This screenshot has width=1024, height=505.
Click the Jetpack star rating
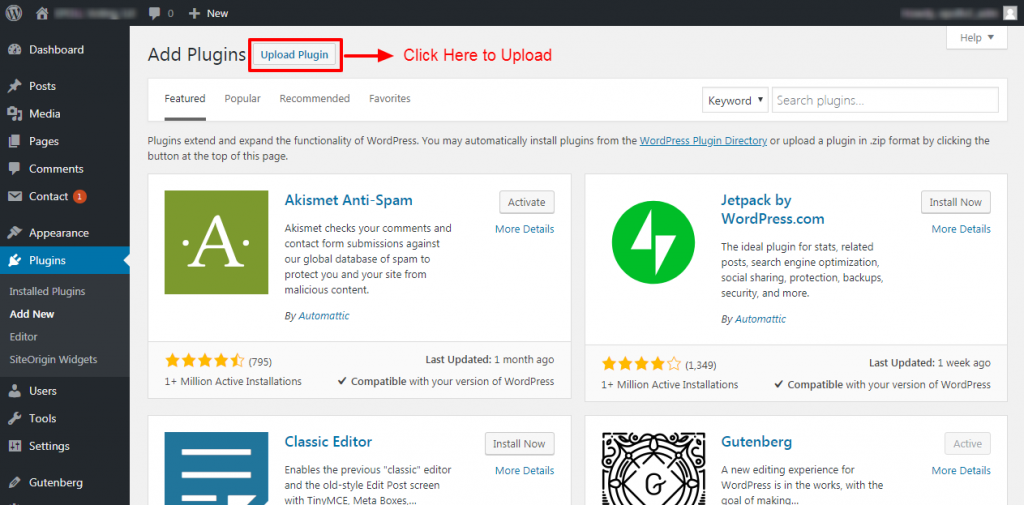[641, 364]
